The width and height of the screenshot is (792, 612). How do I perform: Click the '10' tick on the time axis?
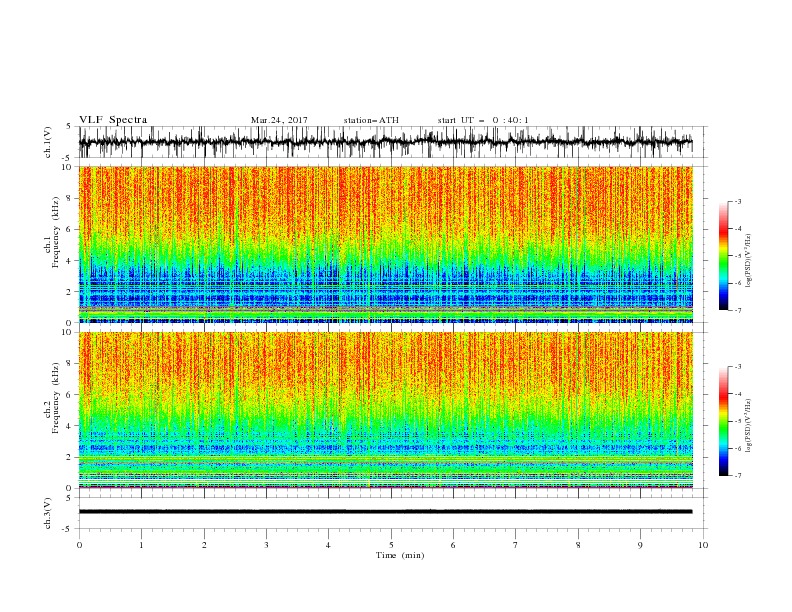click(703, 545)
